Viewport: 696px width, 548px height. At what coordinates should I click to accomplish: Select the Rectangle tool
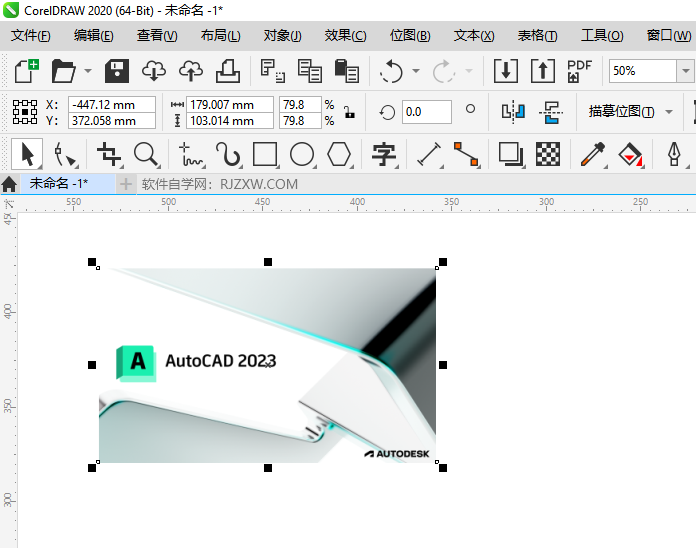[265, 154]
